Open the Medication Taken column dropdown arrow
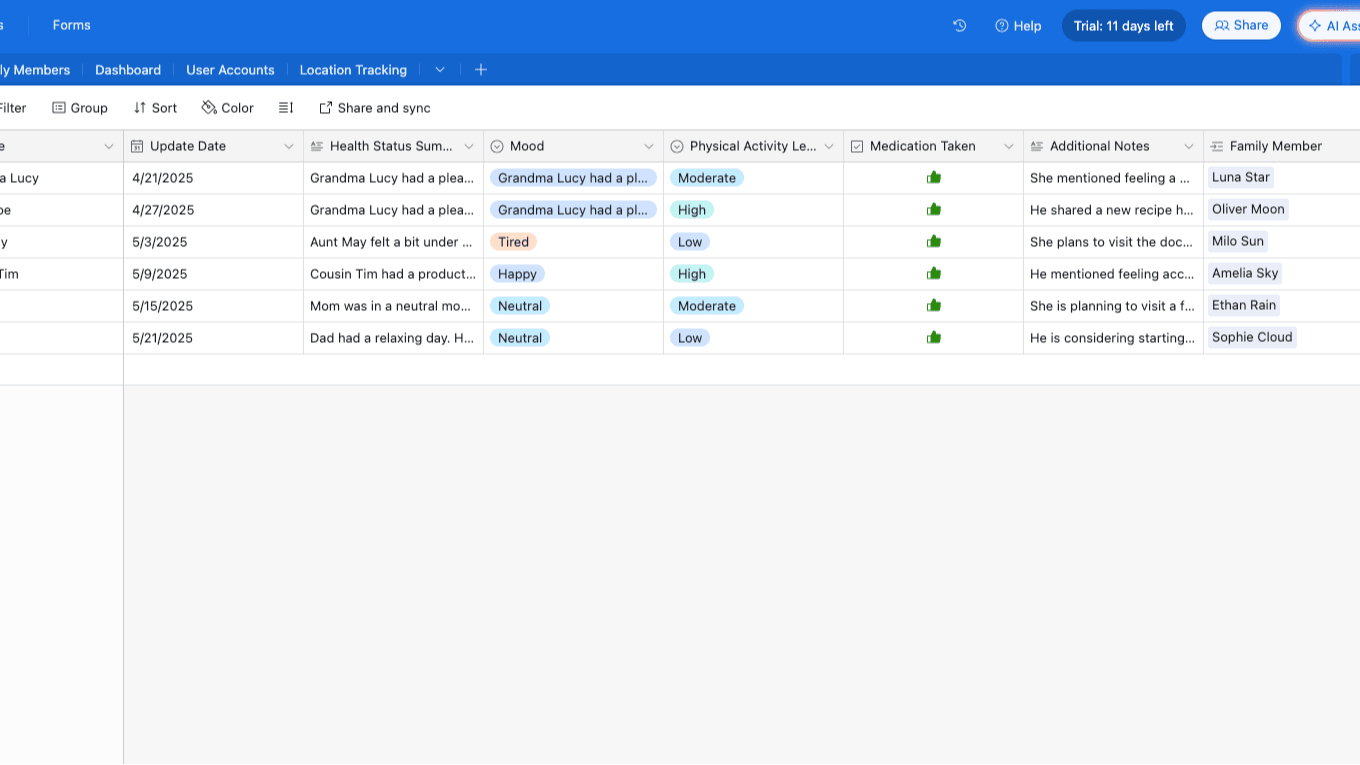Screen dimensions: 1360x765 (1009, 147)
